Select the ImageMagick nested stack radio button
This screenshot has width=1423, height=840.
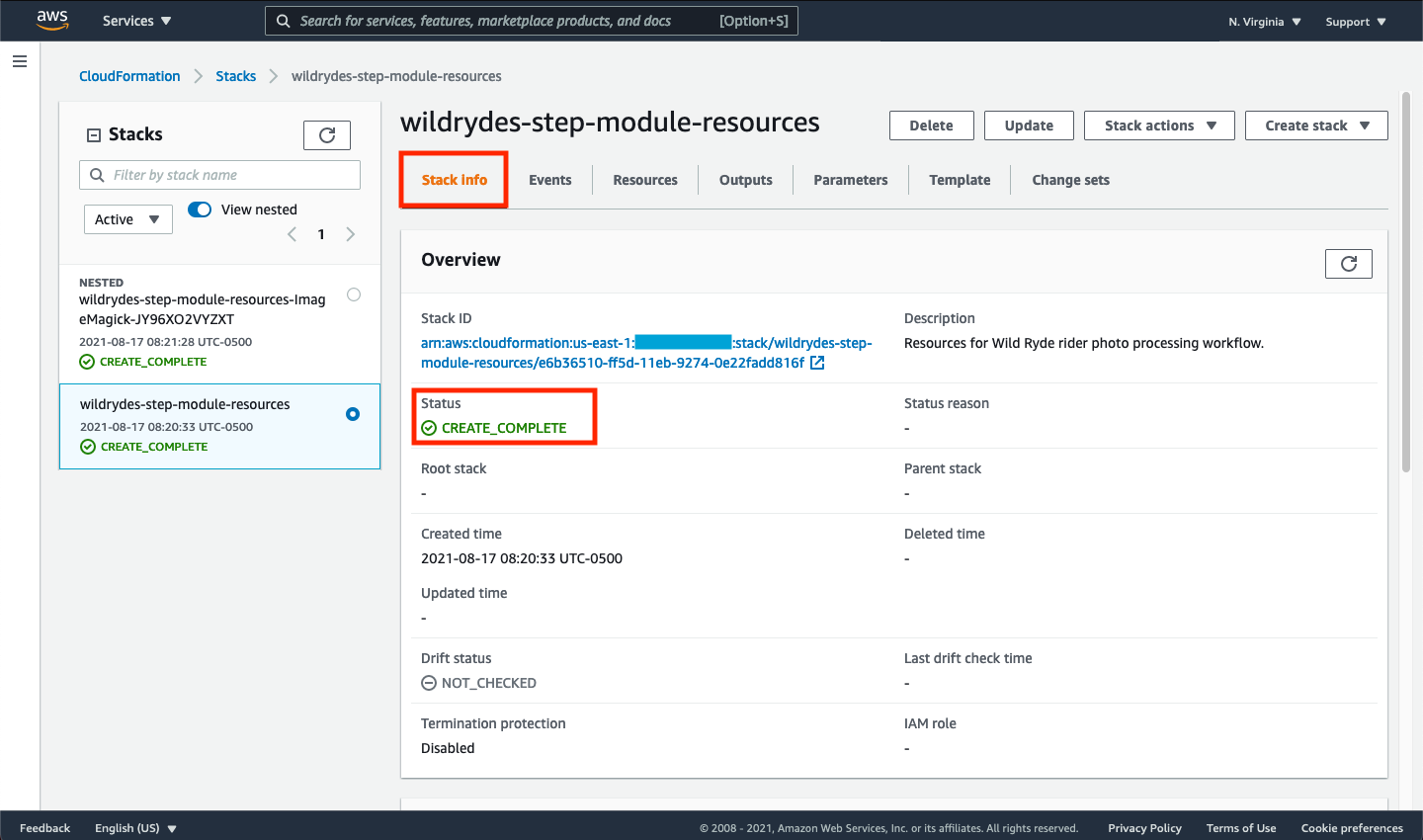coord(354,294)
